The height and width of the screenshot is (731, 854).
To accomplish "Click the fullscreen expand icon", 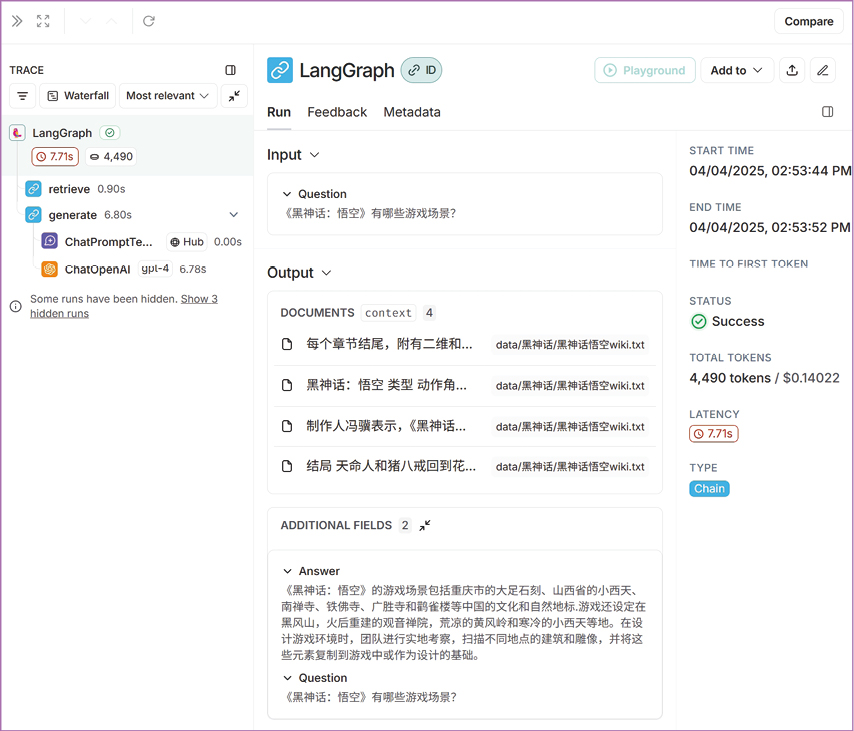I will point(43,21).
